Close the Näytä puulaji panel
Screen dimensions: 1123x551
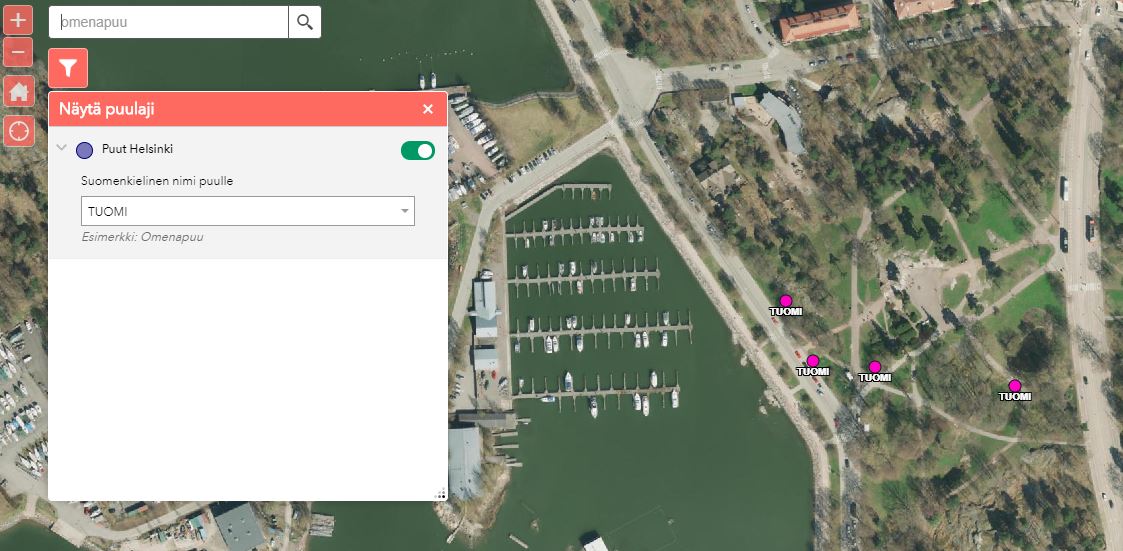[x=428, y=109]
